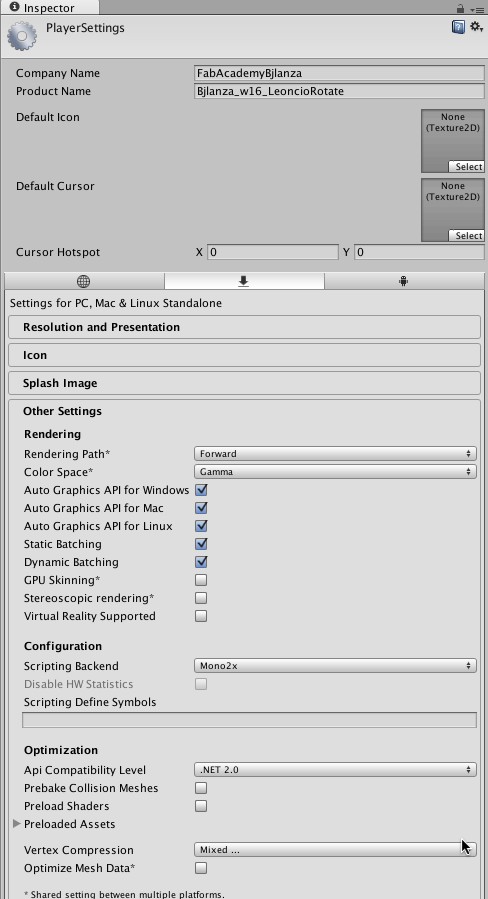Expand Resolution and Presentation section
Screen dimensions: 488x899
click(244, 327)
